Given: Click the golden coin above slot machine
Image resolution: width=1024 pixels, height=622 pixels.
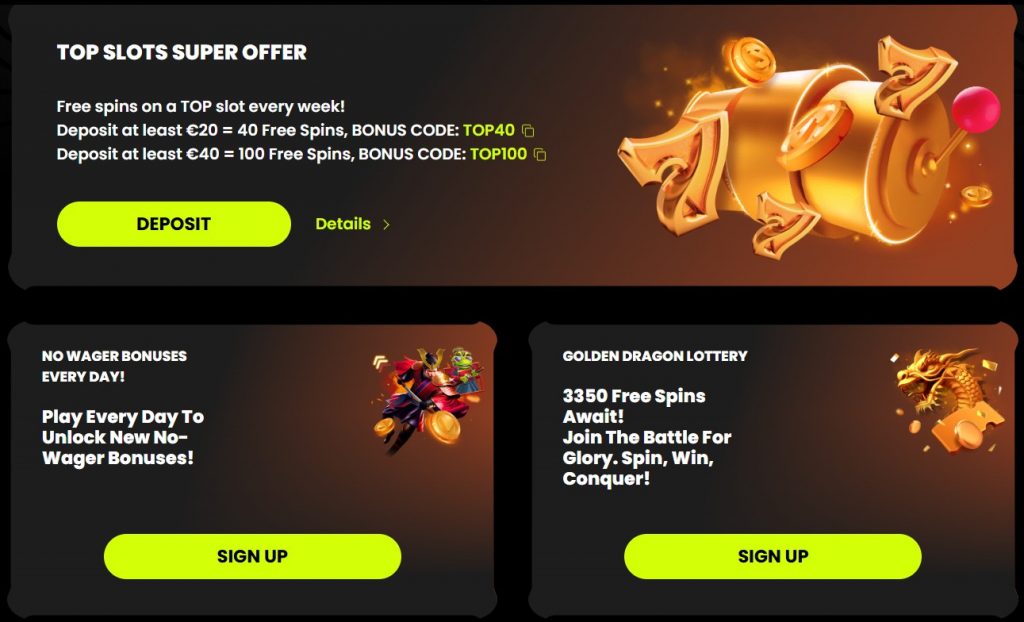Looking at the screenshot, I should pyautogui.click(x=748, y=60).
